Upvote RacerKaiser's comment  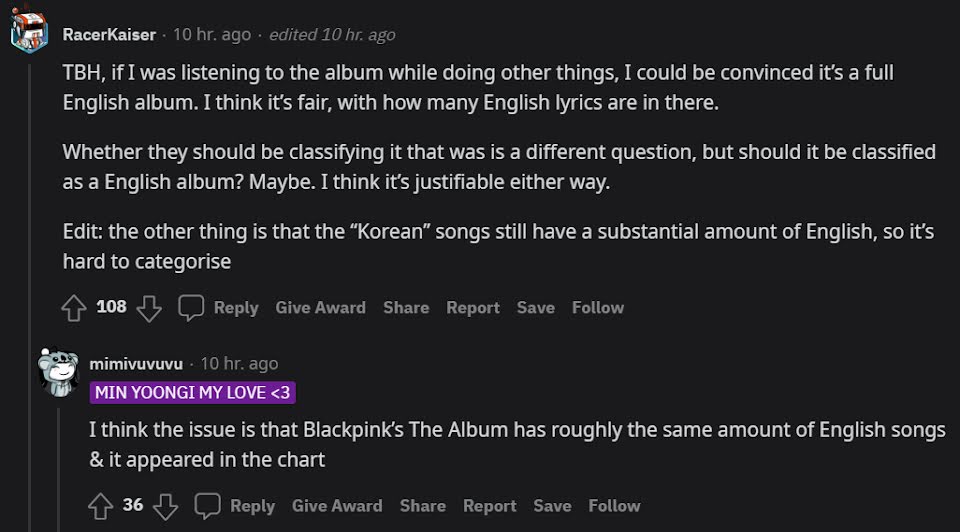tap(74, 308)
